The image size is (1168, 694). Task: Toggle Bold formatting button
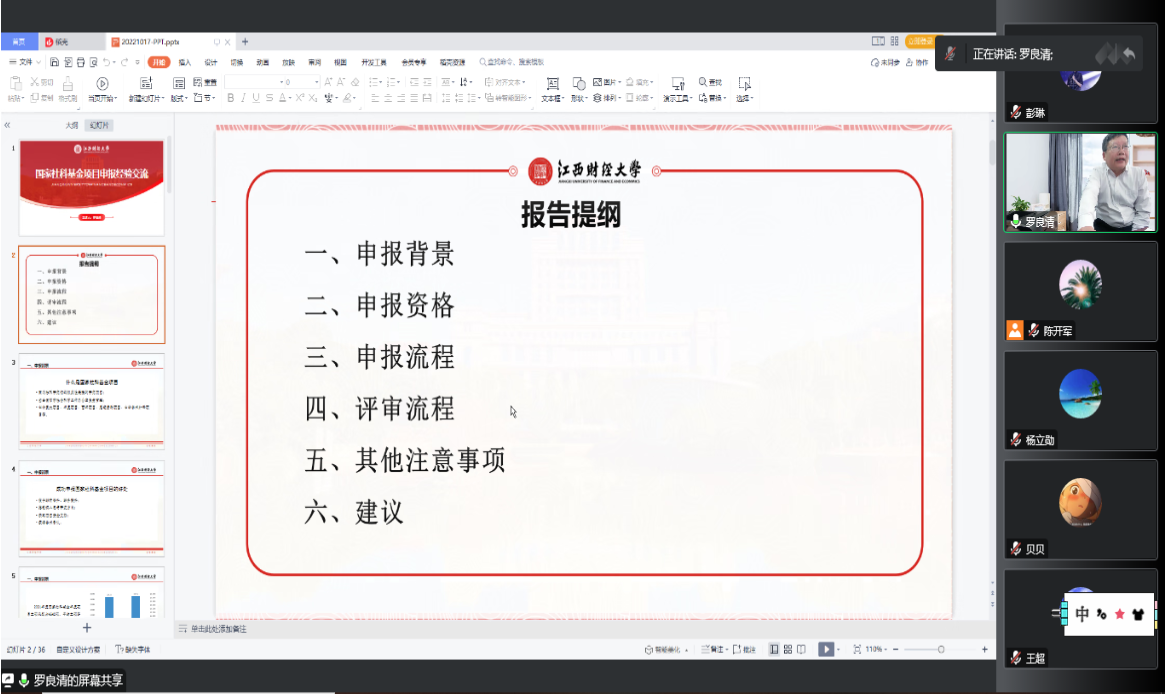230,98
